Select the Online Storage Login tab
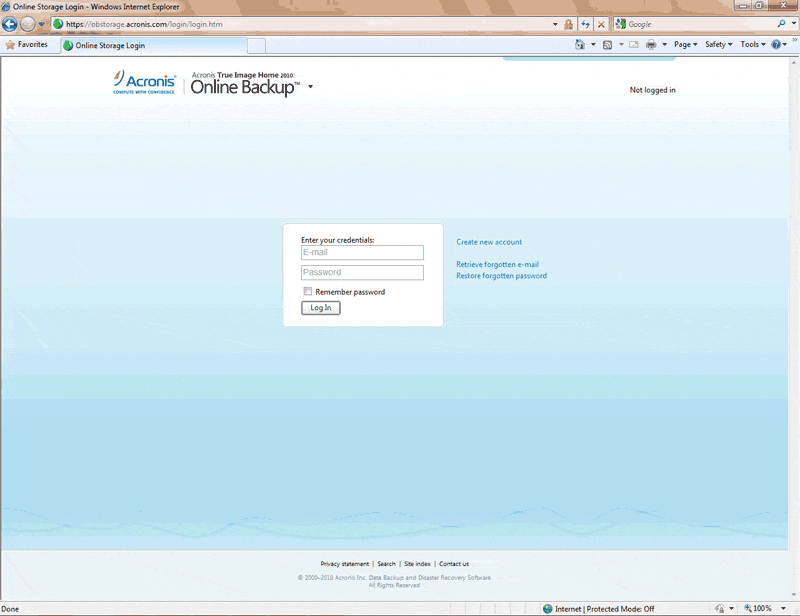800x616 pixels. (154, 45)
